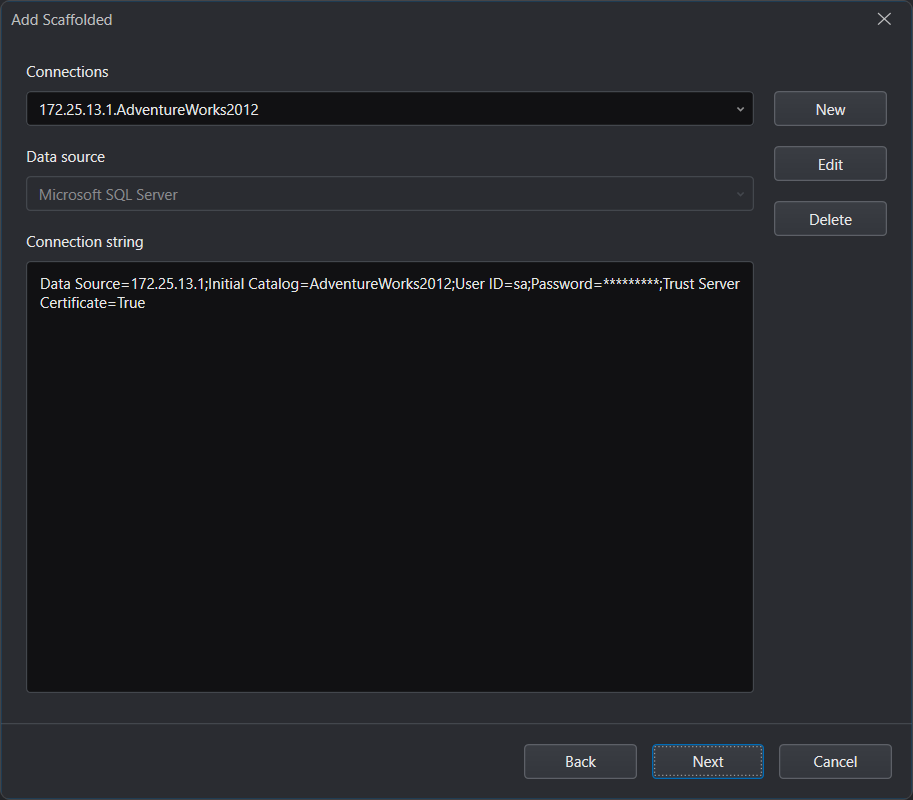Cancel the scaffolding wizard

pyautogui.click(x=835, y=761)
